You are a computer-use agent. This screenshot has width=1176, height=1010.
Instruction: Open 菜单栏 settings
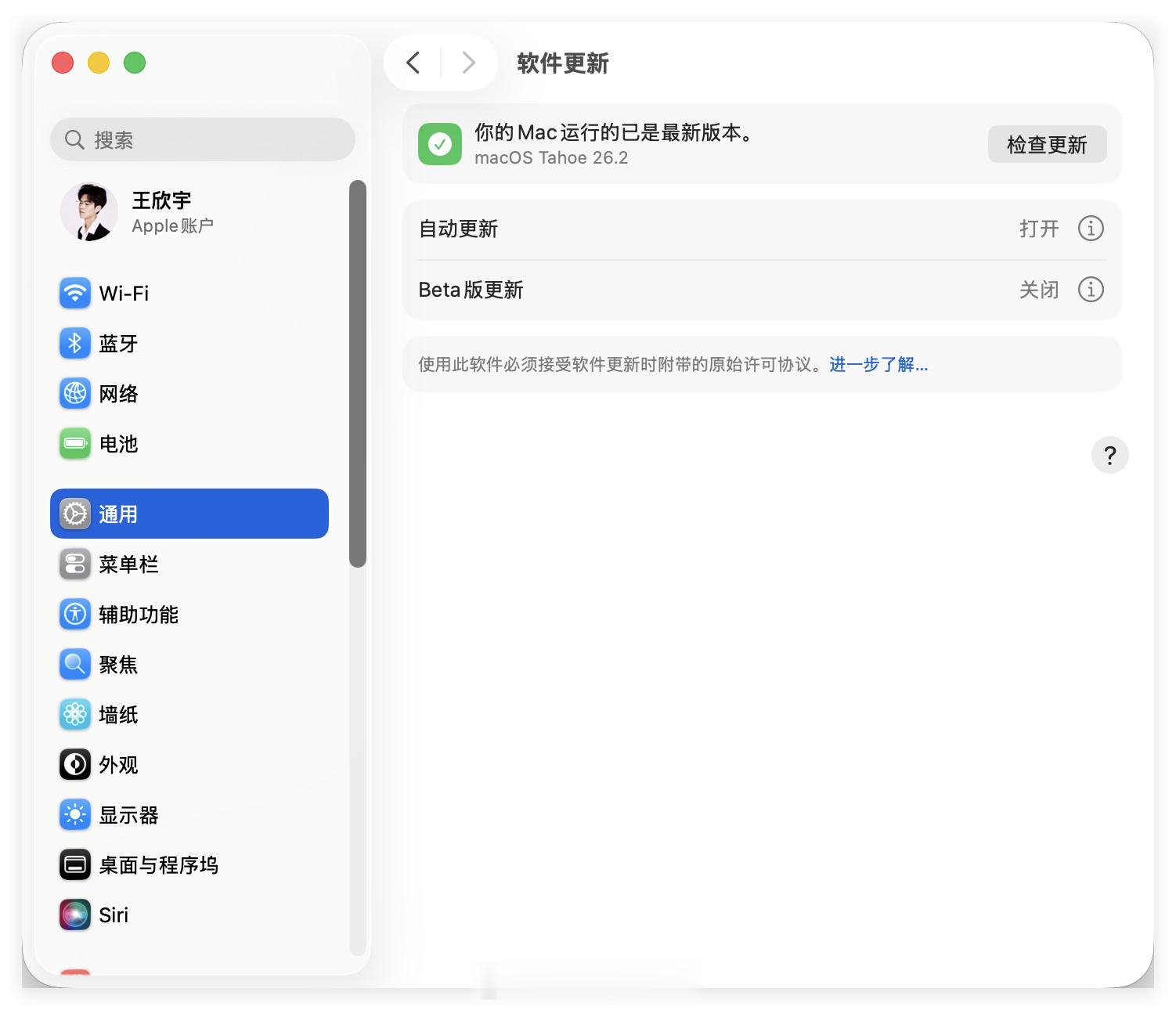[189, 564]
